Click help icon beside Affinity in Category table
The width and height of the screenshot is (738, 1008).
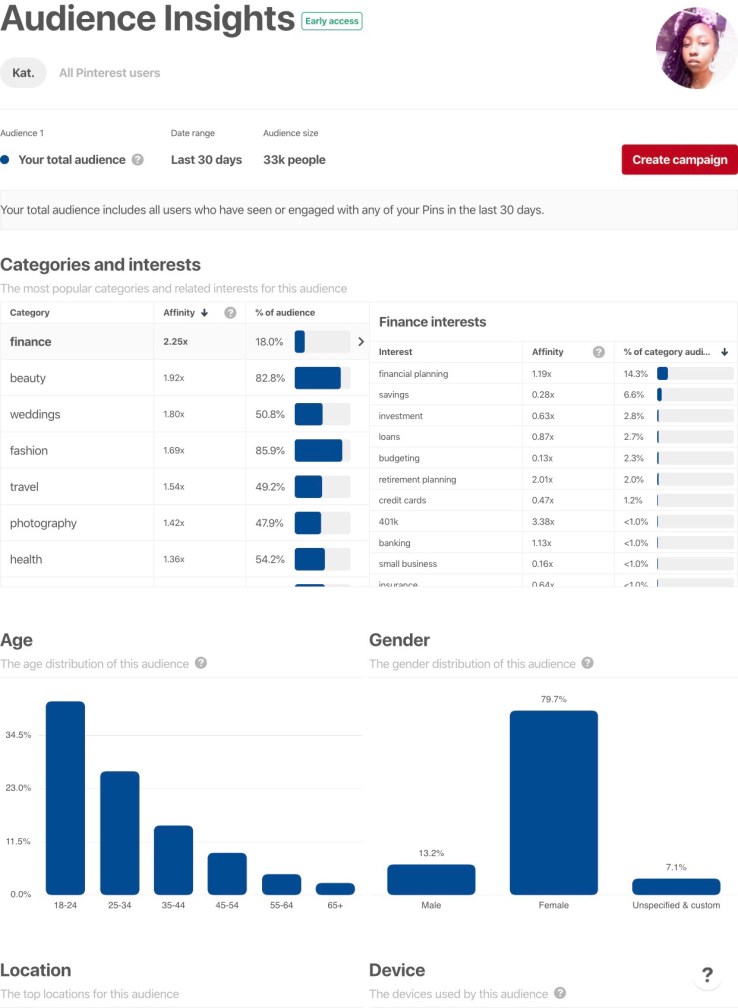(x=230, y=313)
